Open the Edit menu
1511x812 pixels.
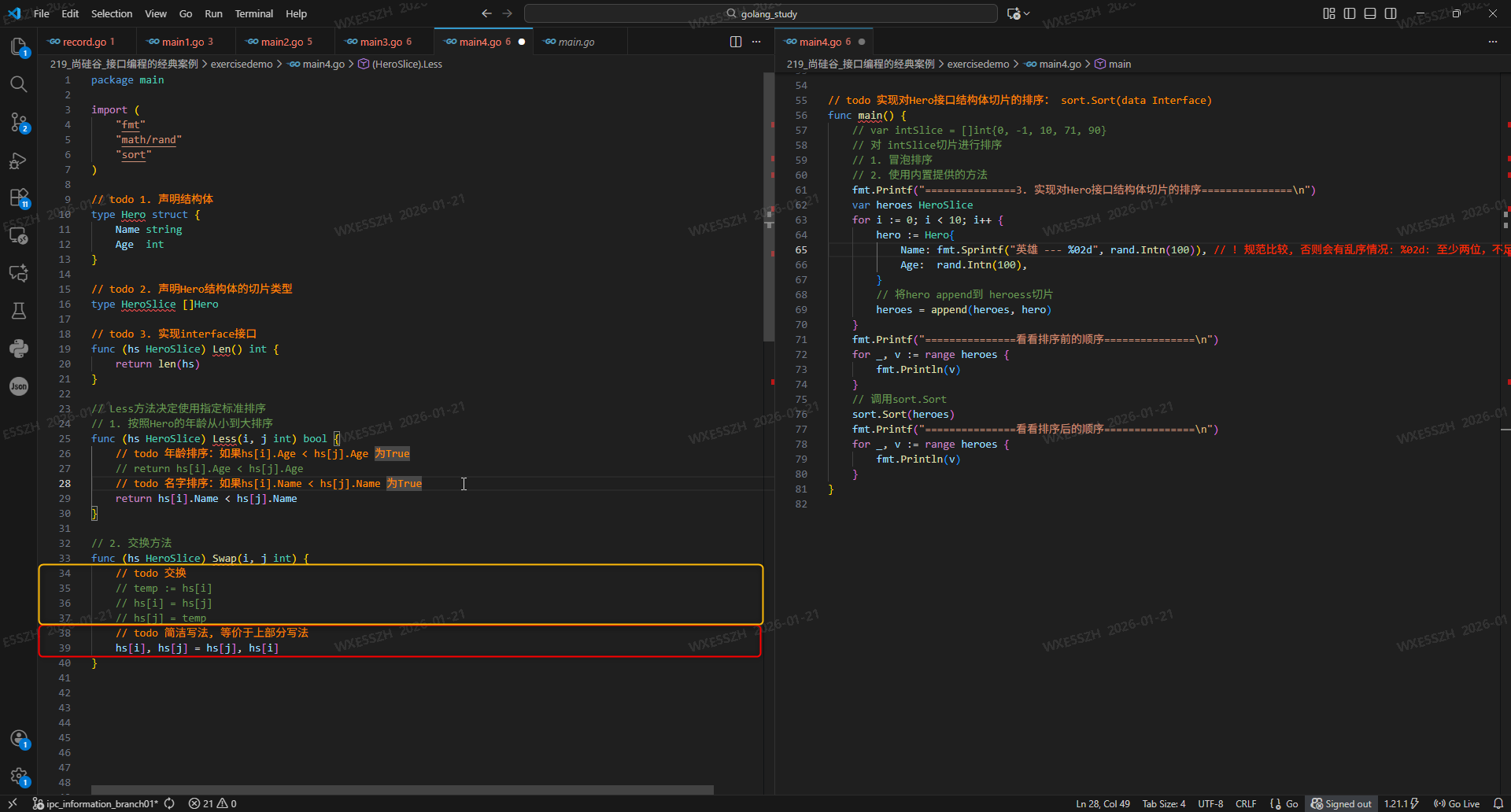pos(70,13)
